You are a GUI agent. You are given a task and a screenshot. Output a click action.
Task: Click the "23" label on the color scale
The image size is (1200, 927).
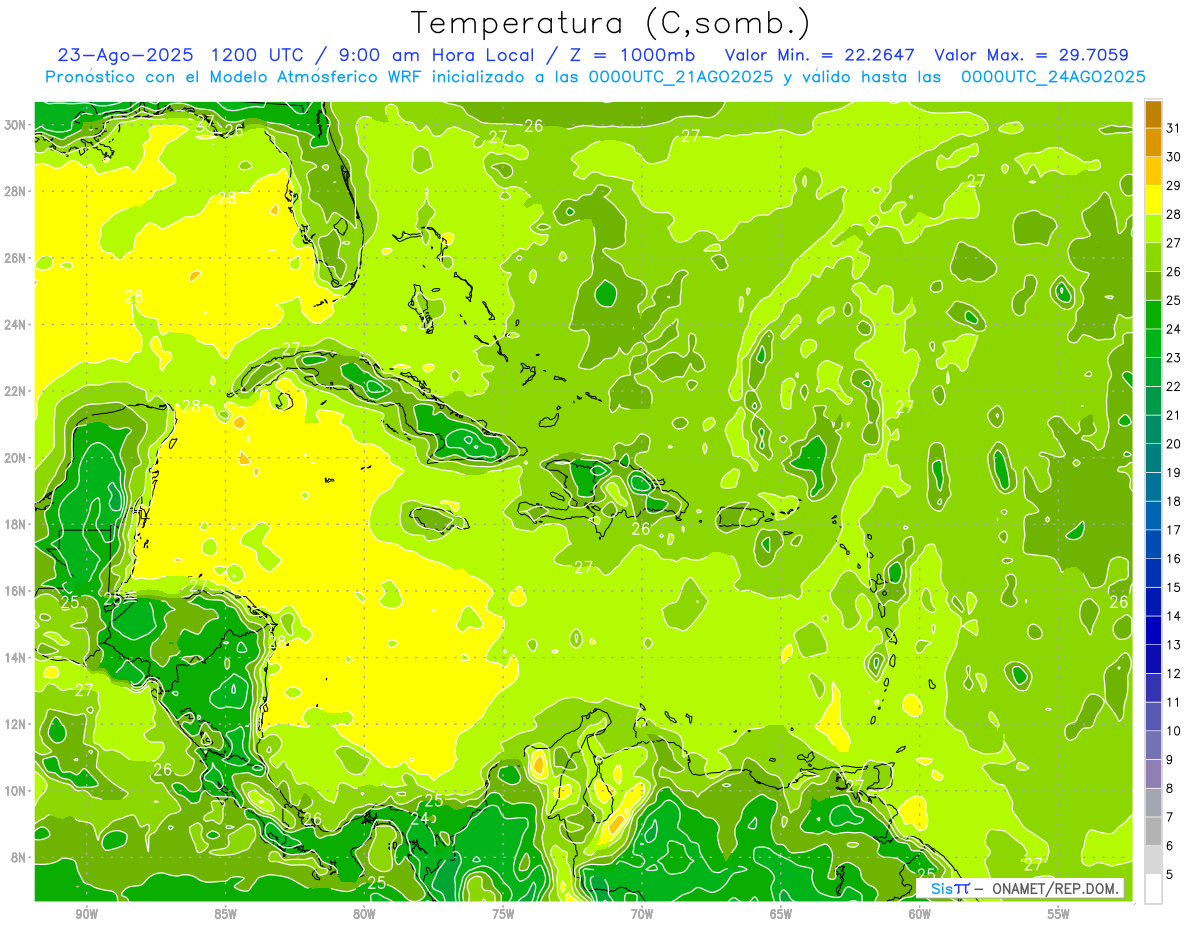pos(1174,358)
